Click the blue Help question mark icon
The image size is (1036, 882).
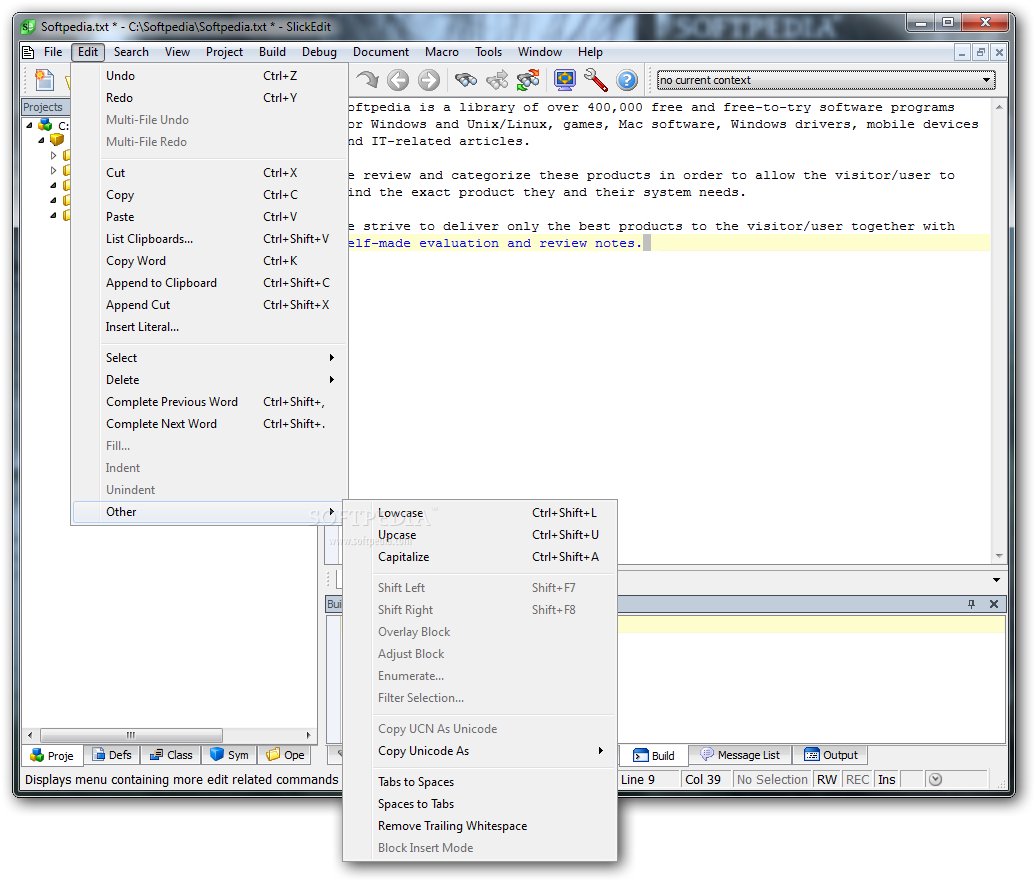(x=627, y=80)
